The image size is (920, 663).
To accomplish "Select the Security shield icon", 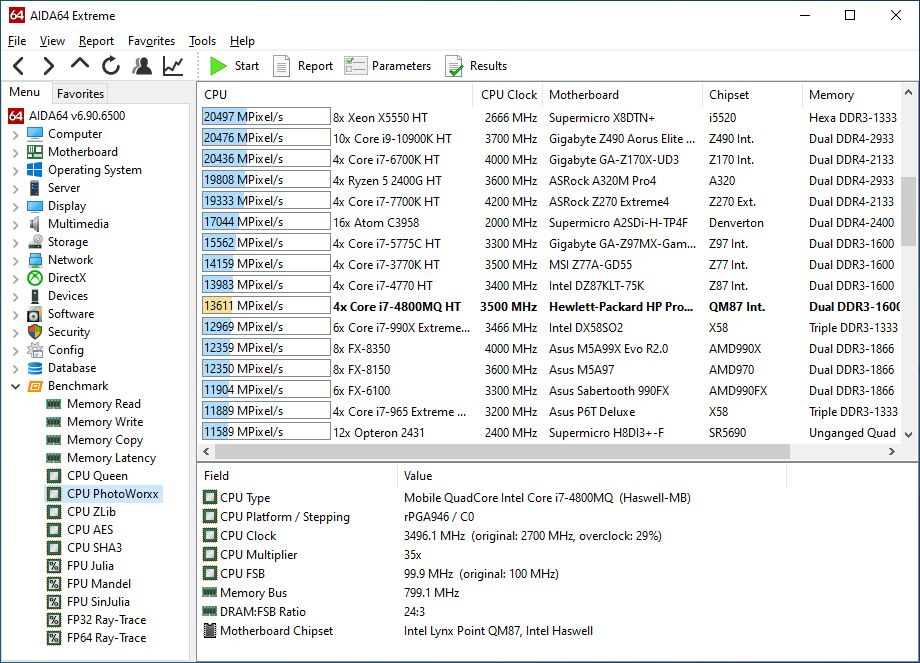I will click(35, 332).
